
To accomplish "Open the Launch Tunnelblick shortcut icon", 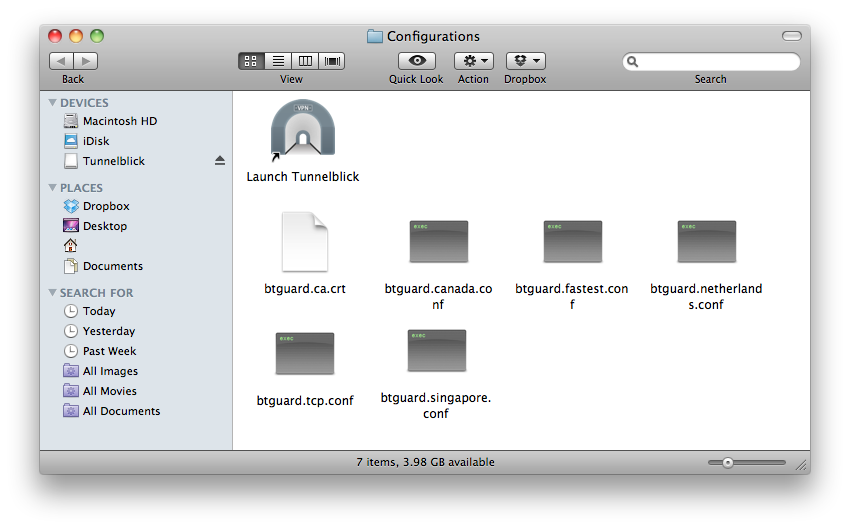I will [x=302, y=130].
